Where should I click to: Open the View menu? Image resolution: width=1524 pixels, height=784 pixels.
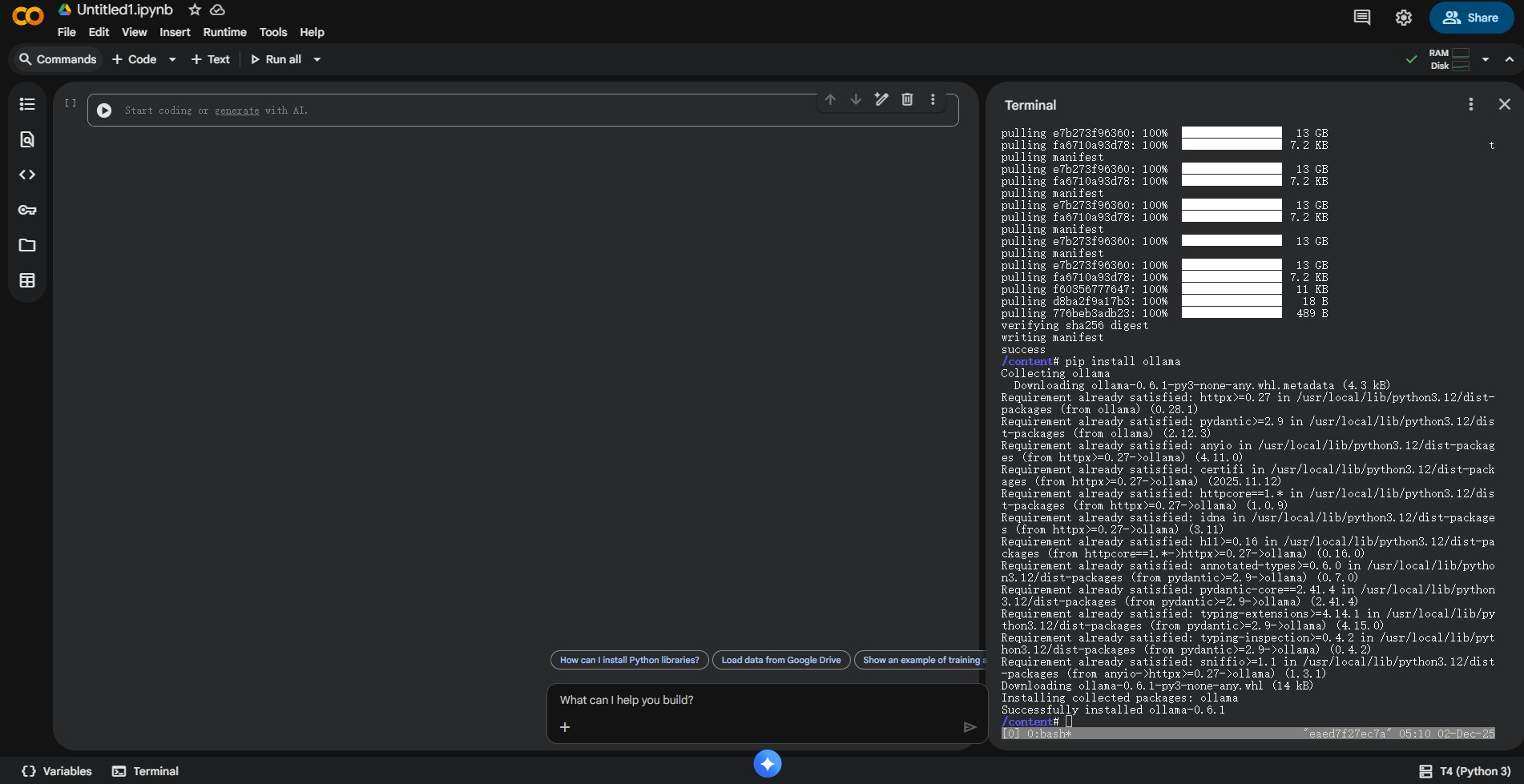coord(134,32)
